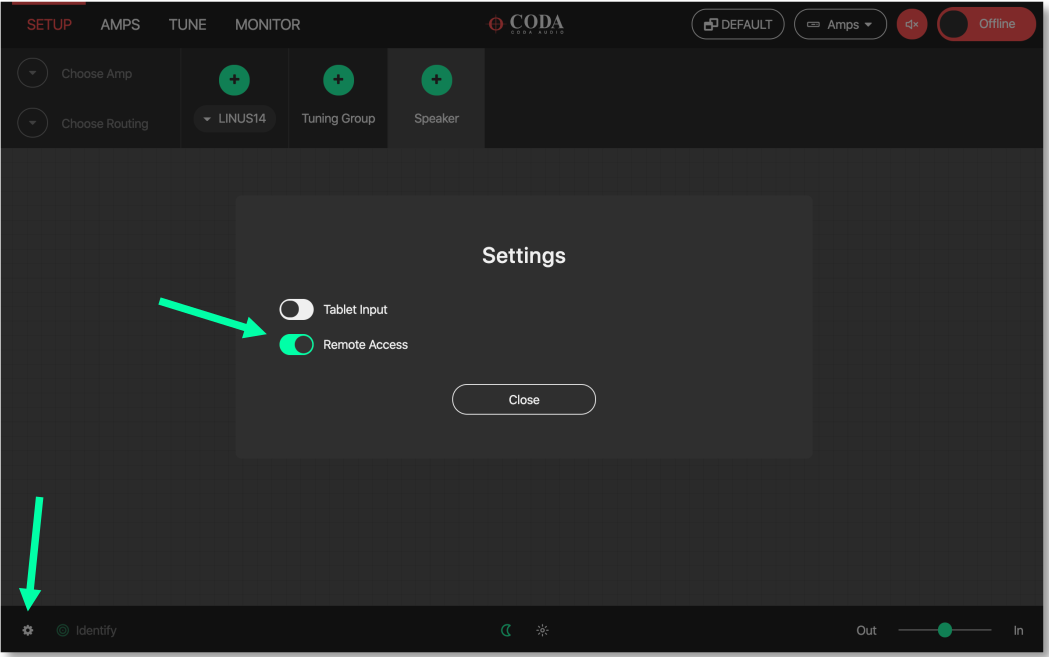Click the red mute speaker icon

911,25
